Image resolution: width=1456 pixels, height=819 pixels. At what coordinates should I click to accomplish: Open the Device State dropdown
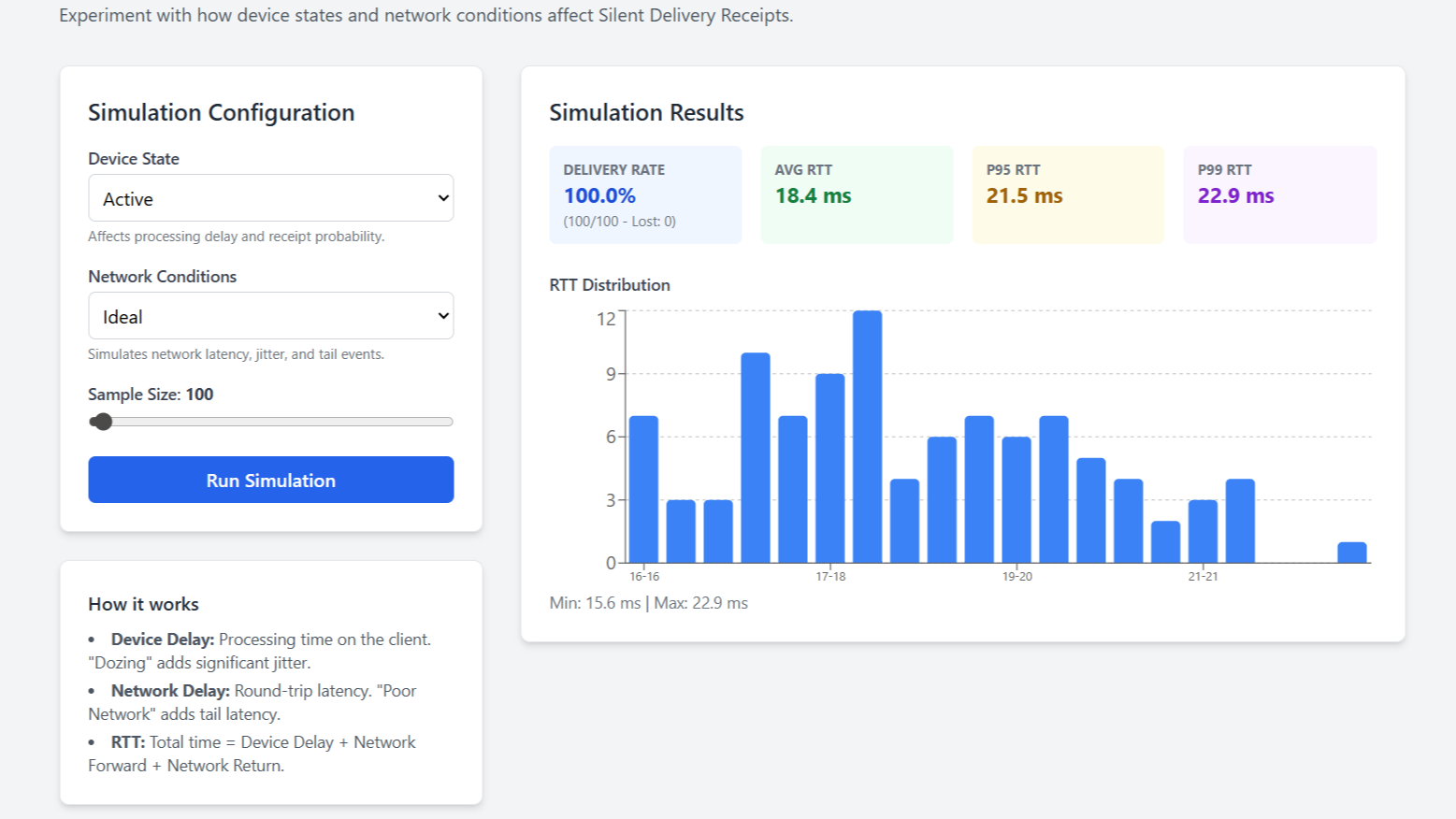[x=271, y=198]
